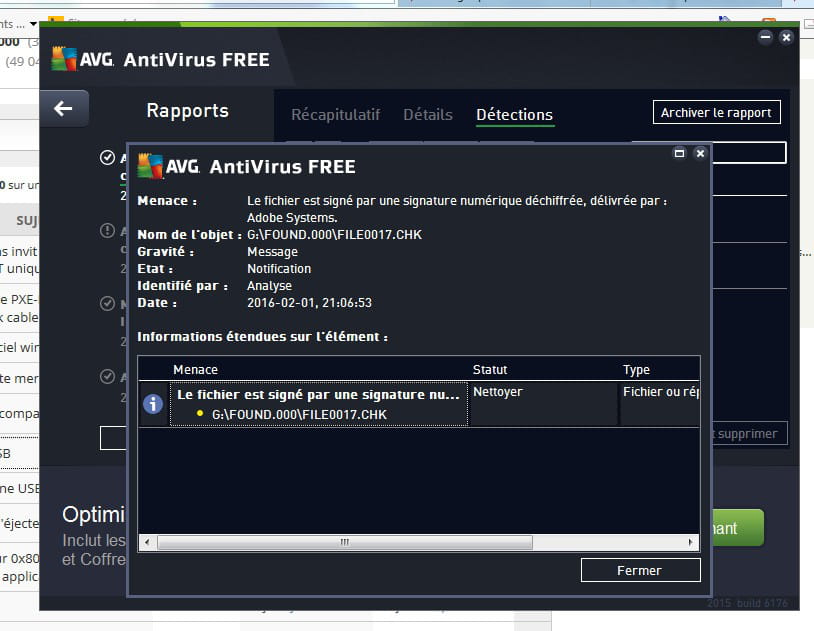Select the threat row 'Le fichier est signé par une signature nu...'
This screenshot has height=631, width=814.
[x=319, y=404]
